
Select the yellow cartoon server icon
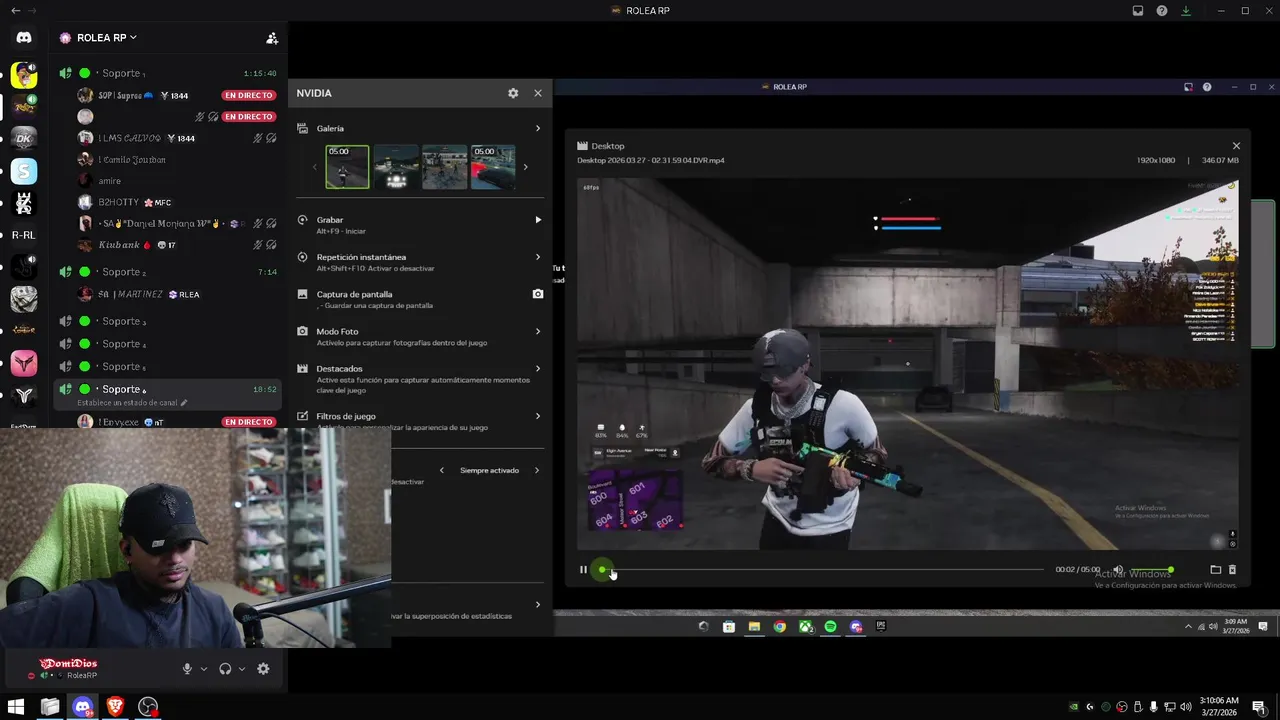pos(24,76)
